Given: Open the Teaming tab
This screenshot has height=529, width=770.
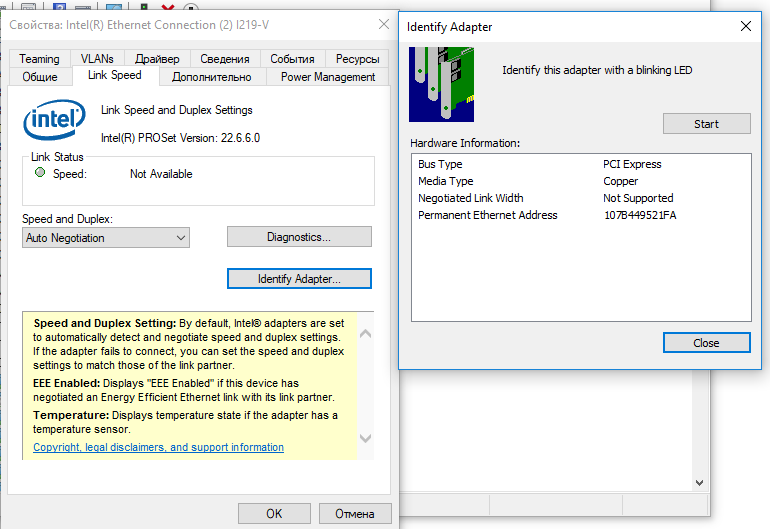Looking at the screenshot, I should pos(39,58).
